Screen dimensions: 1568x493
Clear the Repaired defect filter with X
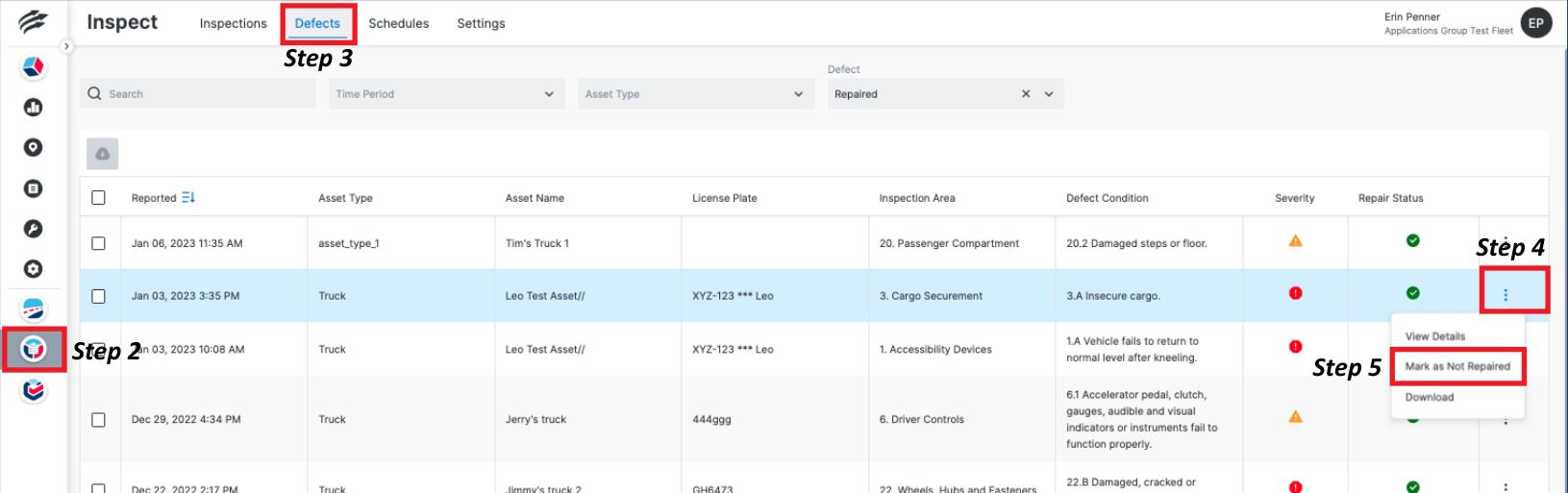[x=1026, y=94]
